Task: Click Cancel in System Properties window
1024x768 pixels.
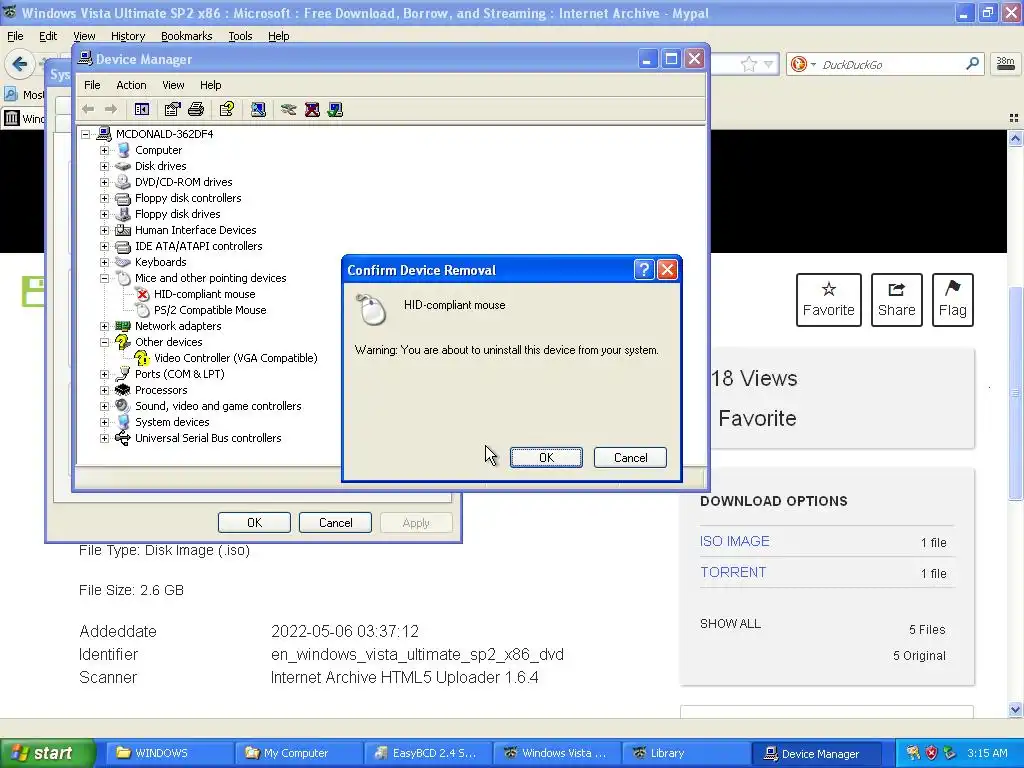Action: coord(335,522)
